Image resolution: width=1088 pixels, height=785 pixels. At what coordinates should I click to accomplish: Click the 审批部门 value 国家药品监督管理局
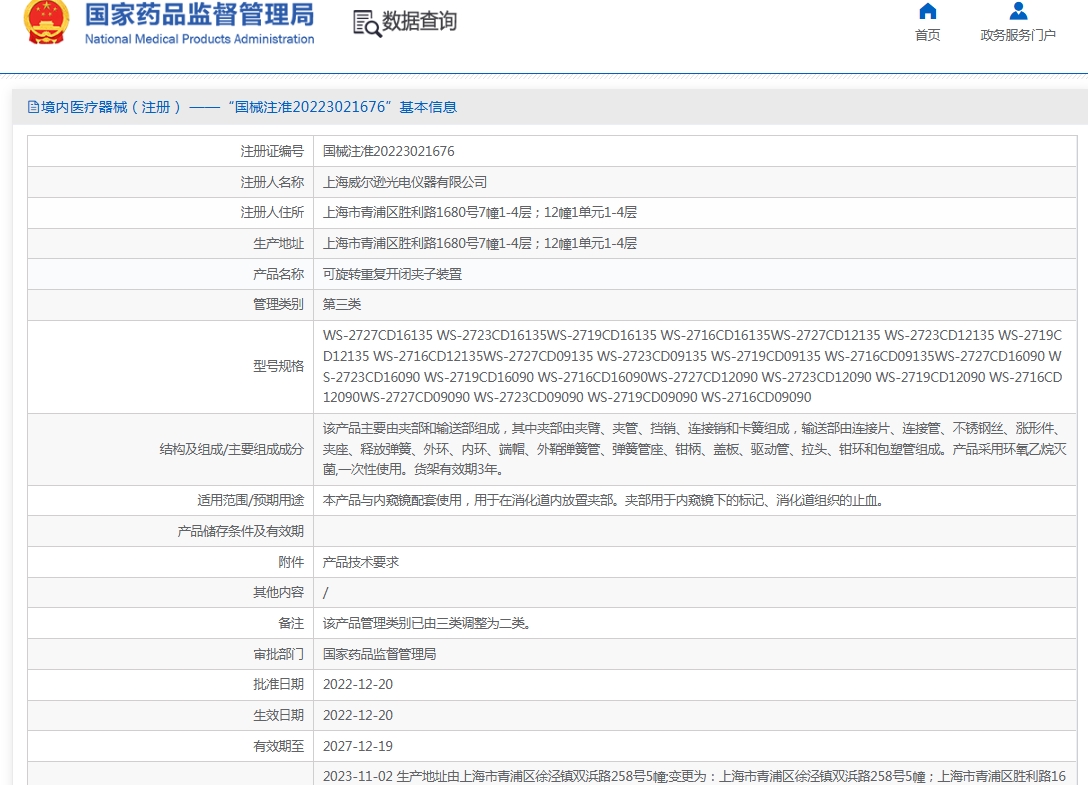tap(380, 654)
